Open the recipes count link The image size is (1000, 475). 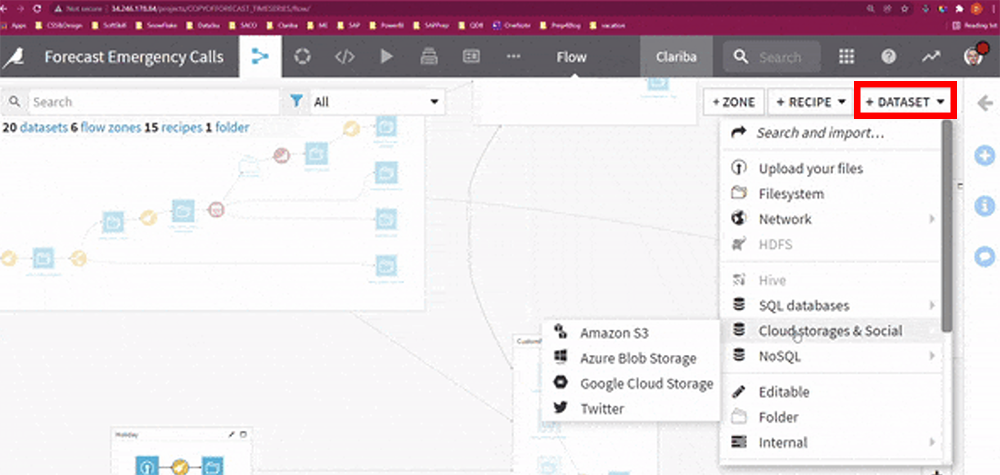(172, 128)
